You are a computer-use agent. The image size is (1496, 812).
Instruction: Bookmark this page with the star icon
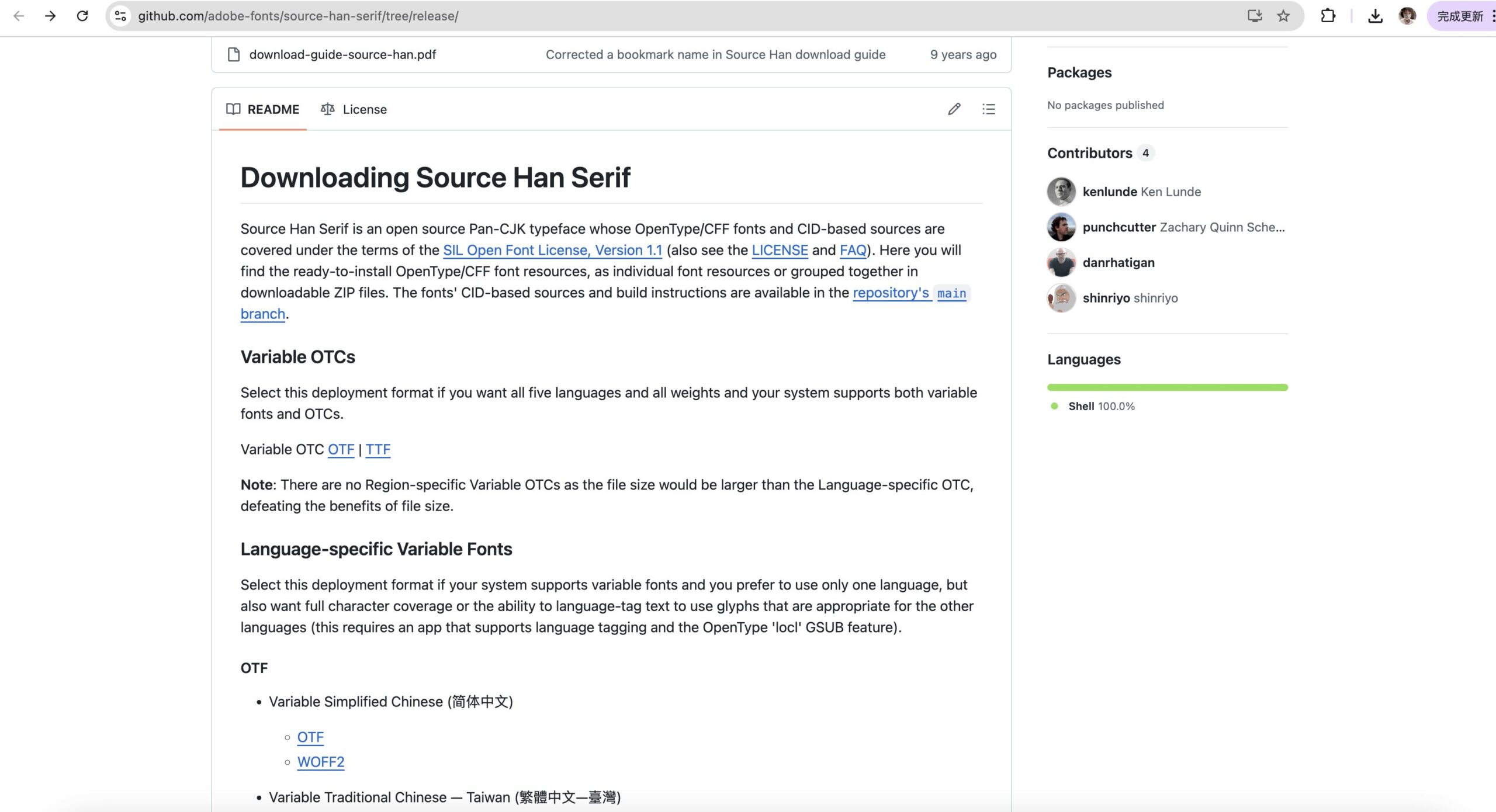coord(1283,16)
